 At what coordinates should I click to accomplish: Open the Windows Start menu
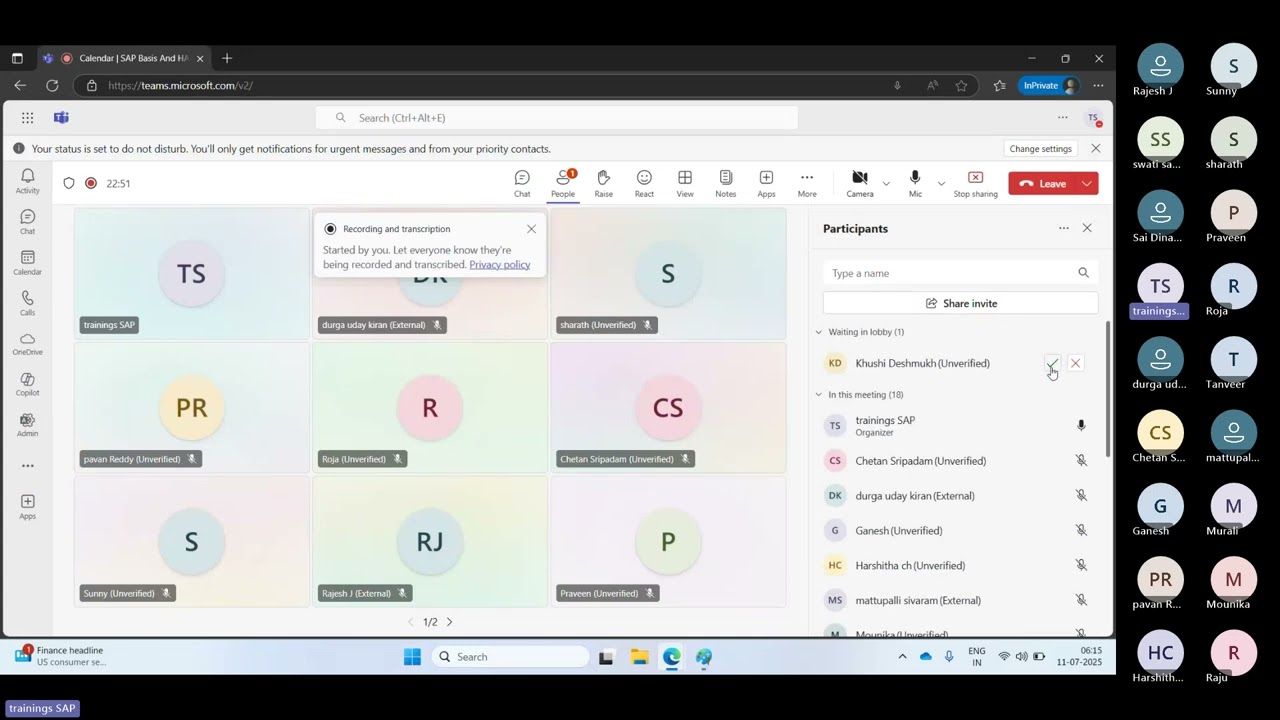(x=412, y=657)
